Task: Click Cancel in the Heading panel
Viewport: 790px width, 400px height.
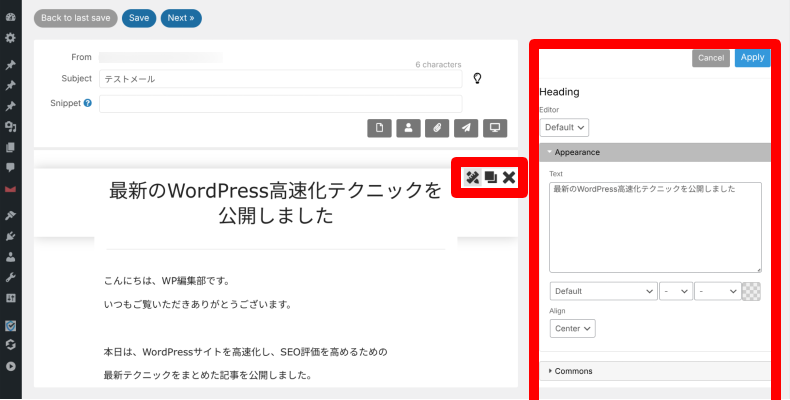Action: click(x=711, y=58)
